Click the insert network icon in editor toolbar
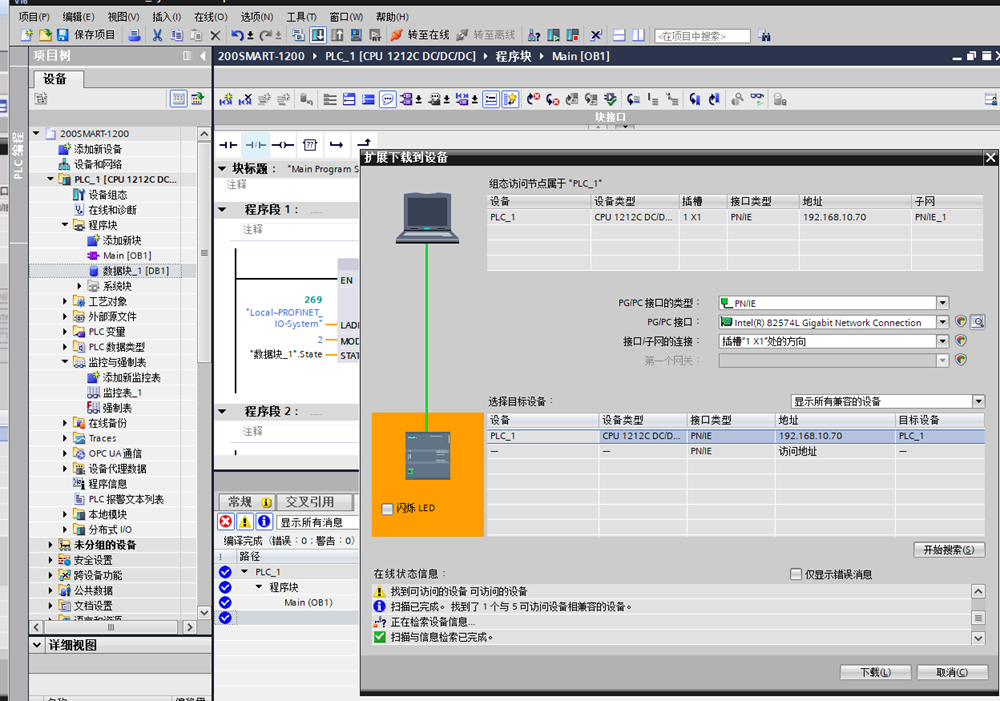This screenshot has height=701, width=1000. click(226, 100)
